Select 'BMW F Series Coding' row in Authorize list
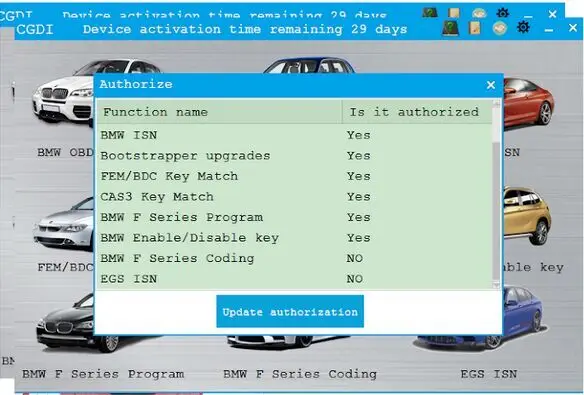 [294, 258]
